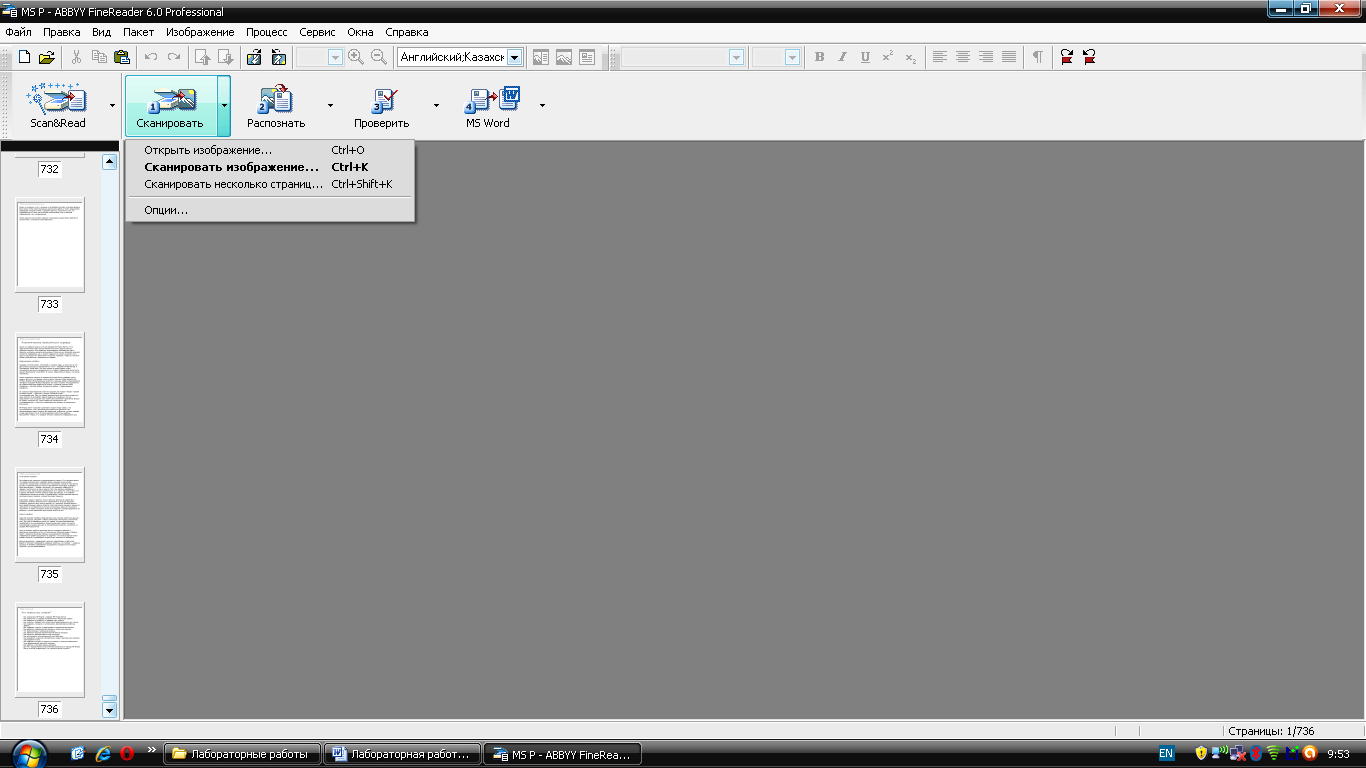Open the Справка menu
The height and width of the screenshot is (768, 1366).
[407, 32]
